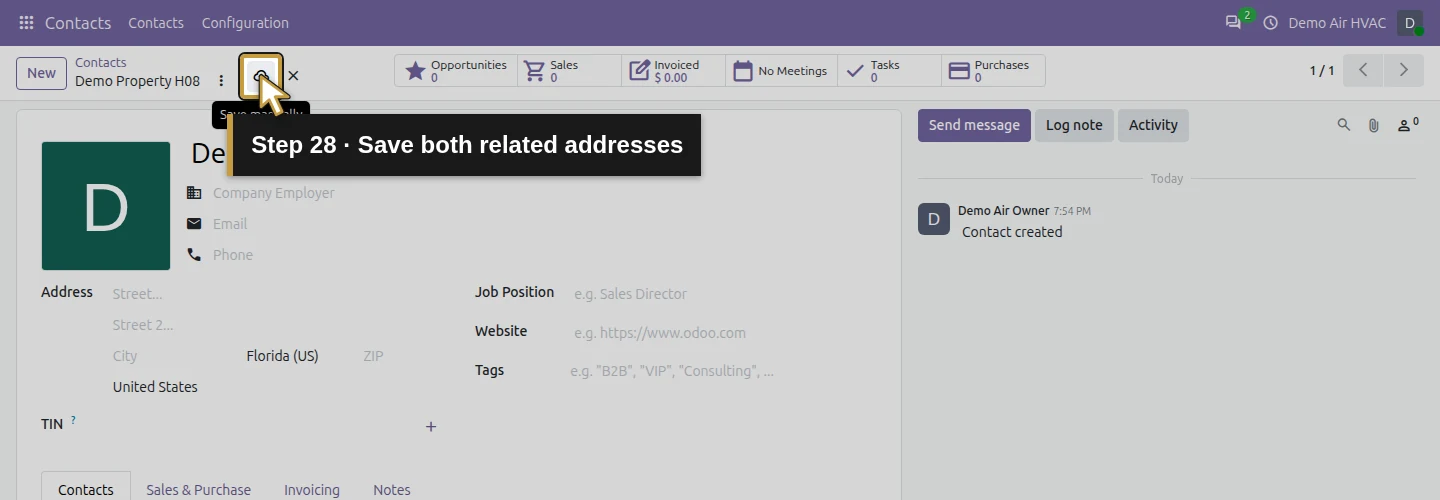
Task: Open the Configuration menu
Action: point(245,22)
